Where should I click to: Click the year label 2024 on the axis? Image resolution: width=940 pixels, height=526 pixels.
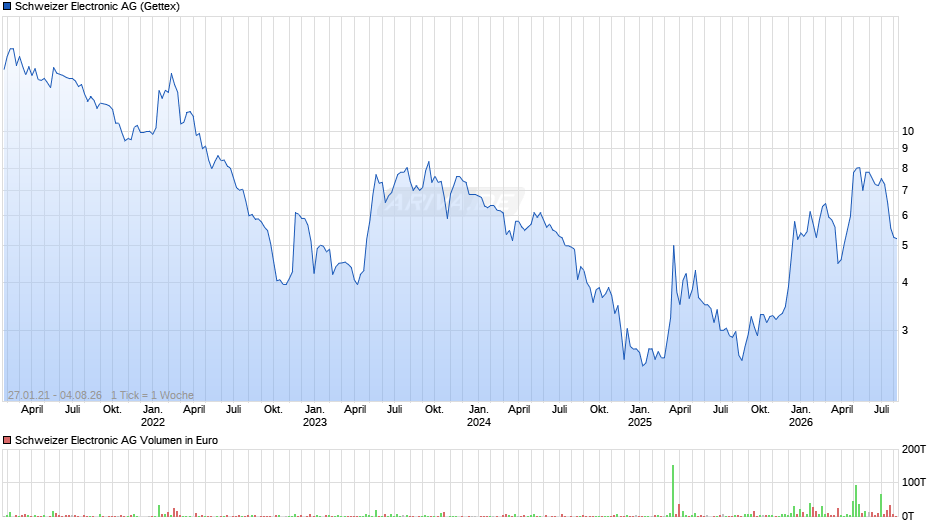(x=478, y=422)
